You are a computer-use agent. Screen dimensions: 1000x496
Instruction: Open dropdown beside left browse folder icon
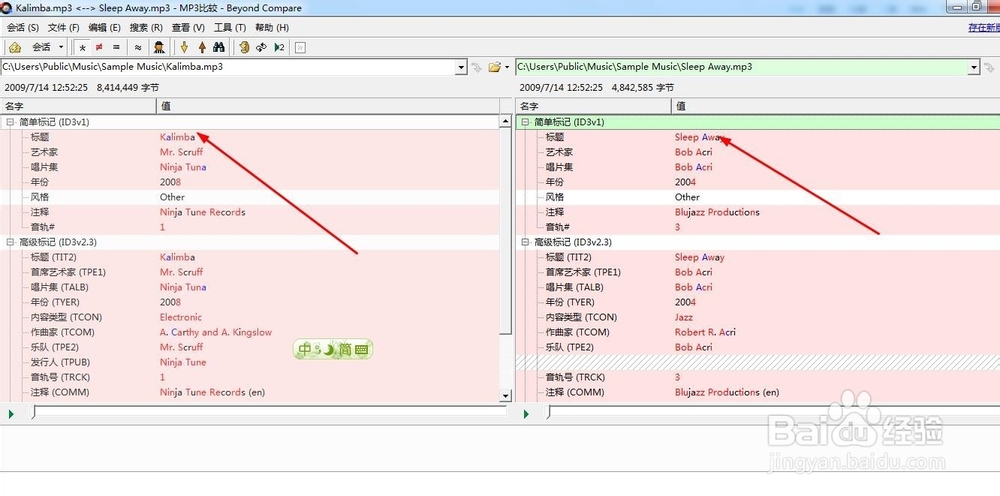point(507,67)
